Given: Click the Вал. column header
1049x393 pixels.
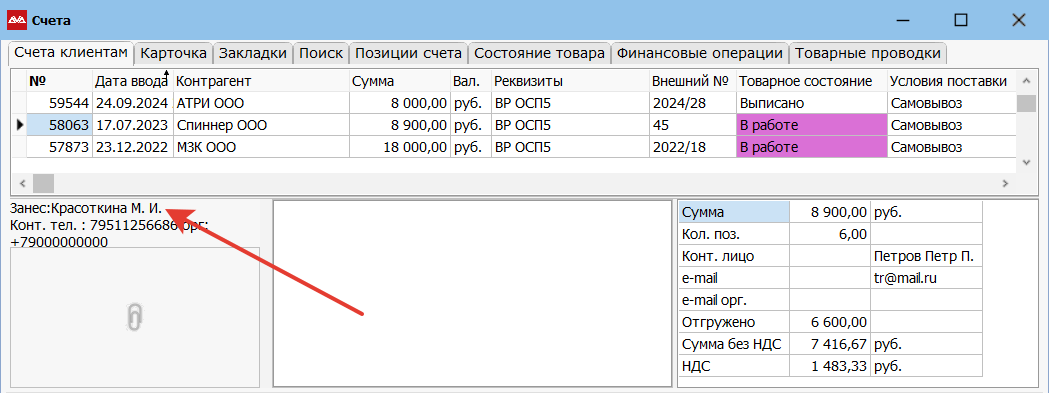Looking at the screenshot, I should pyautogui.click(x=470, y=82).
